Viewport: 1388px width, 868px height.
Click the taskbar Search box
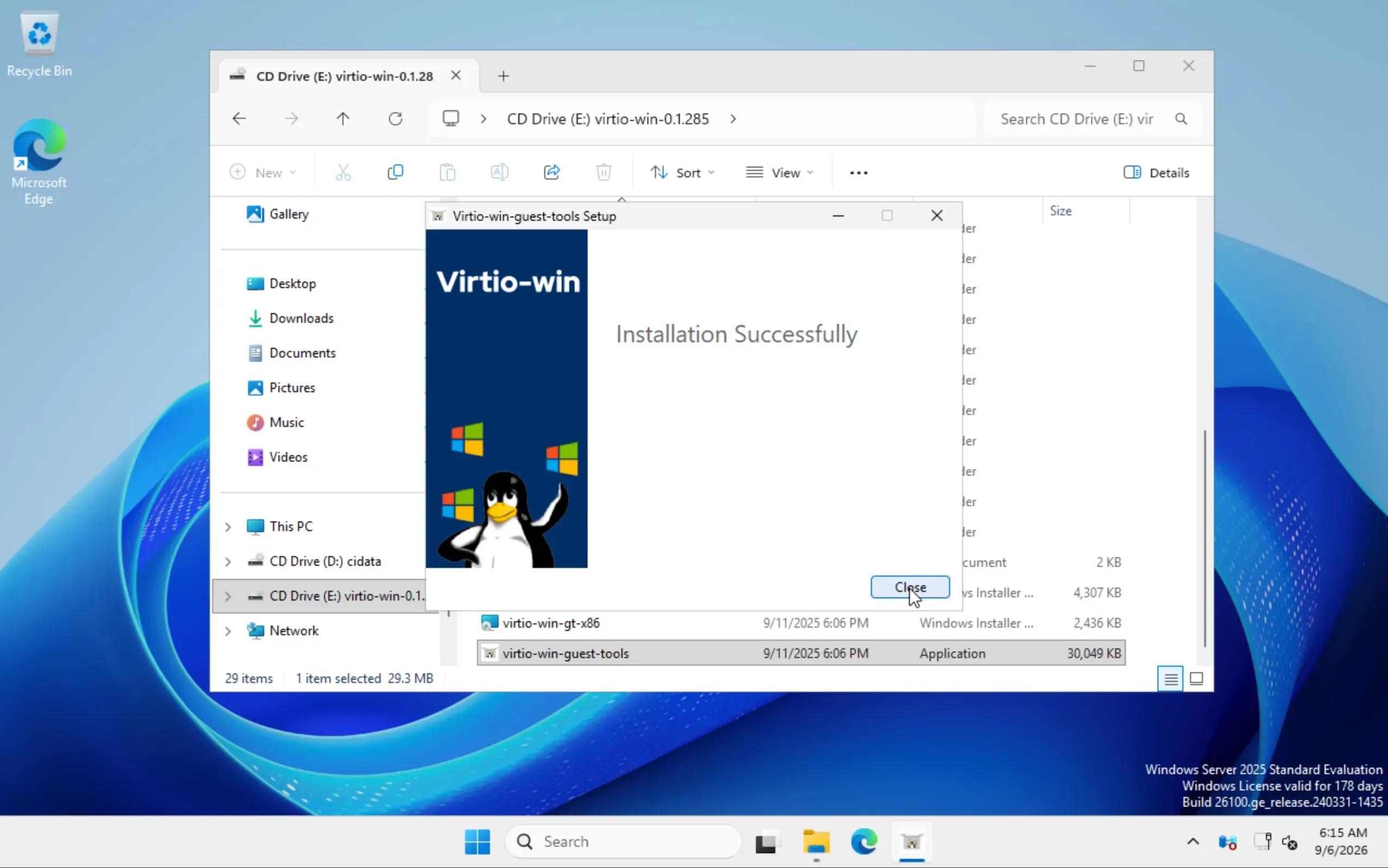(x=623, y=841)
